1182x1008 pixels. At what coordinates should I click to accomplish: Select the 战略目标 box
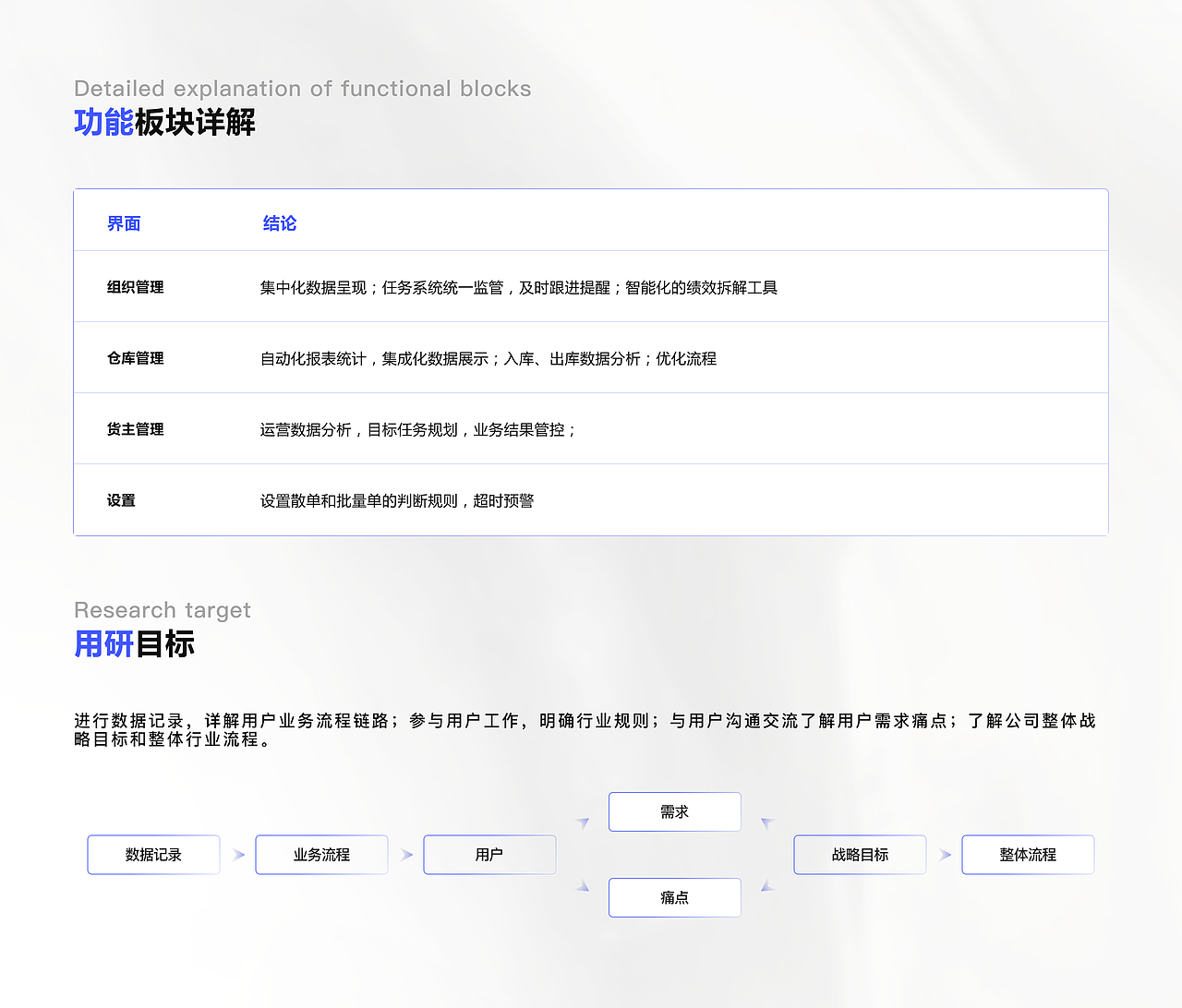(860, 855)
